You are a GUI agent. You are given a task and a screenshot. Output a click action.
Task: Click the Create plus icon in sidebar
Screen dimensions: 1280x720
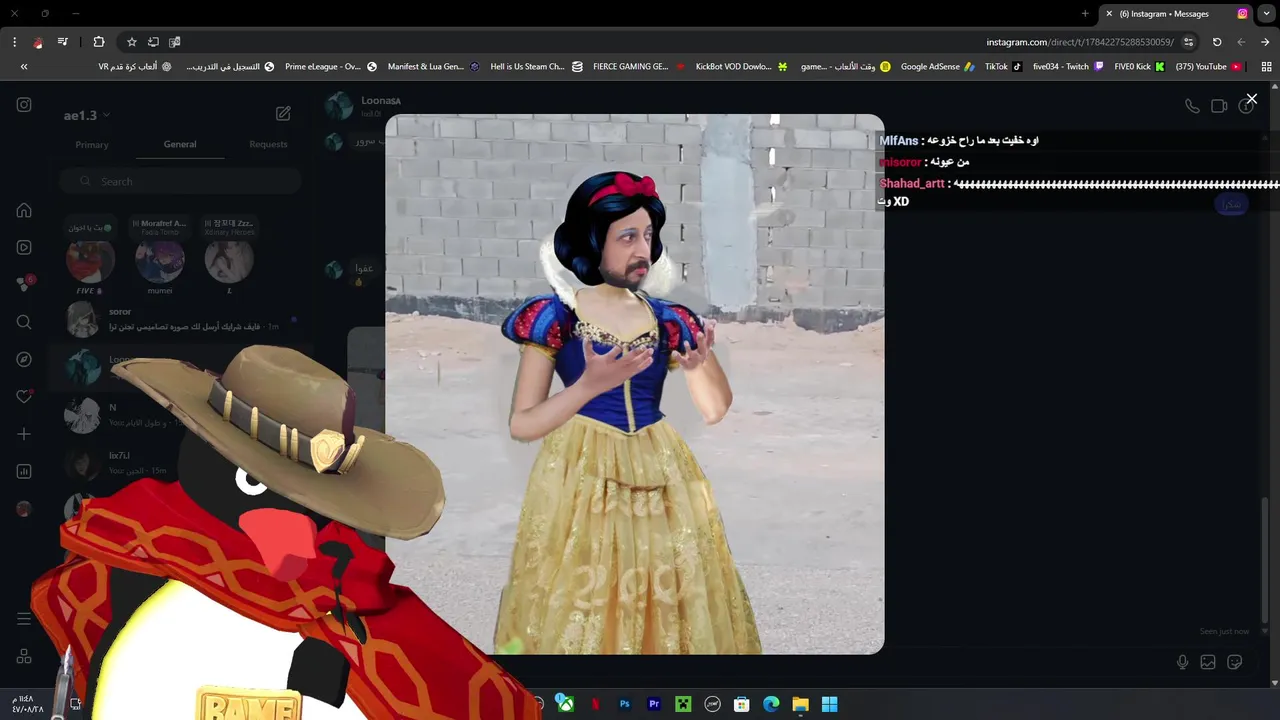click(x=24, y=434)
